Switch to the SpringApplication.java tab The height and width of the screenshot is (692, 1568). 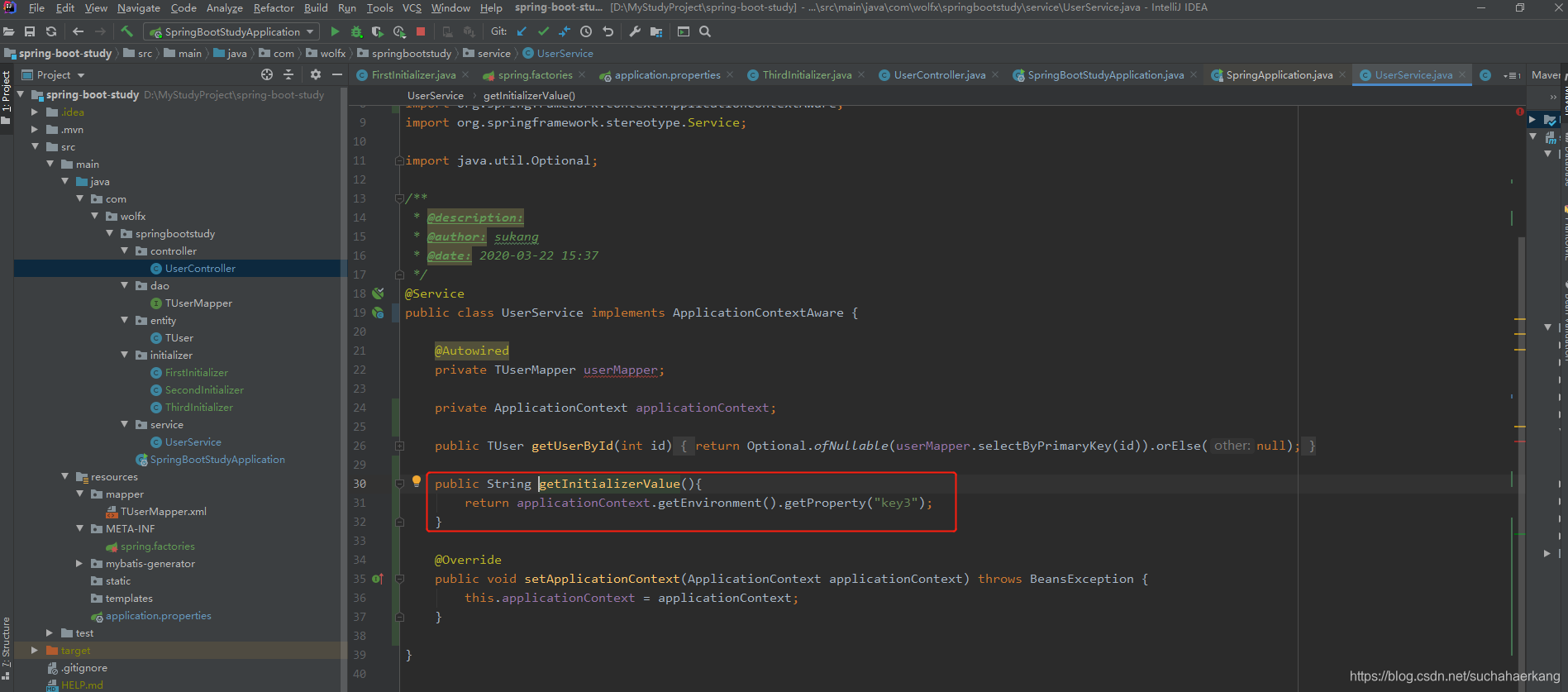coord(1279,75)
